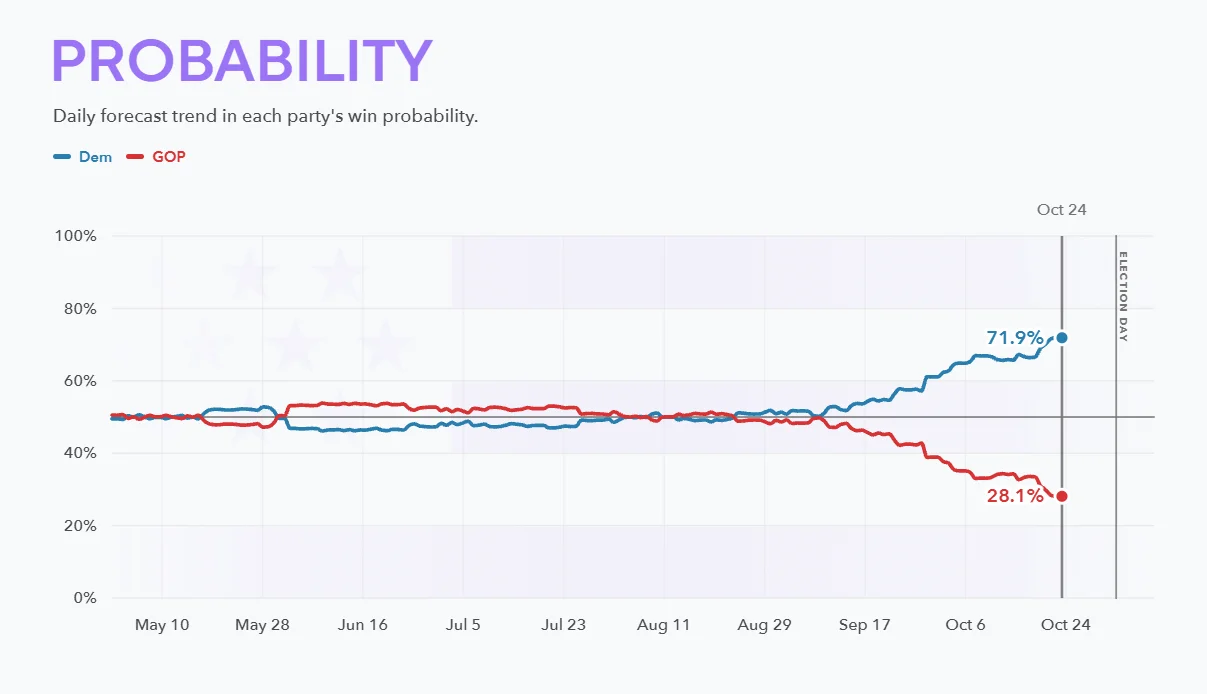
Task: Click the Oct 6 x-axis date label
Action: point(965,625)
